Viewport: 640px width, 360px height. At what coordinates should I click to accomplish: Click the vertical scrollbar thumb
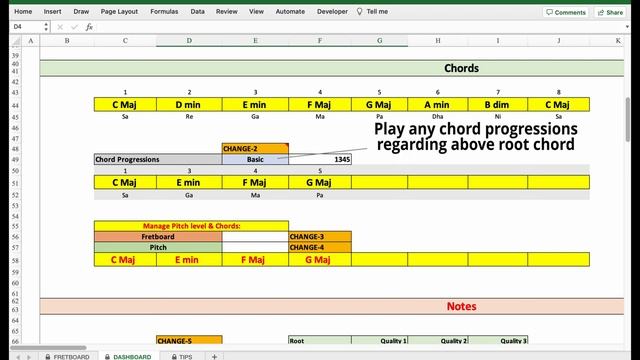(x=627, y=119)
